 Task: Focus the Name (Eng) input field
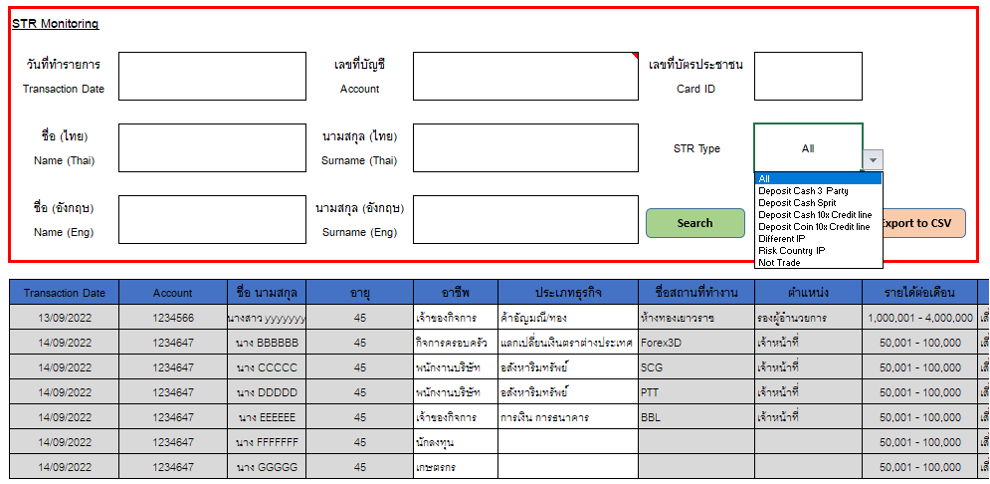pyautogui.click(x=212, y=219)
